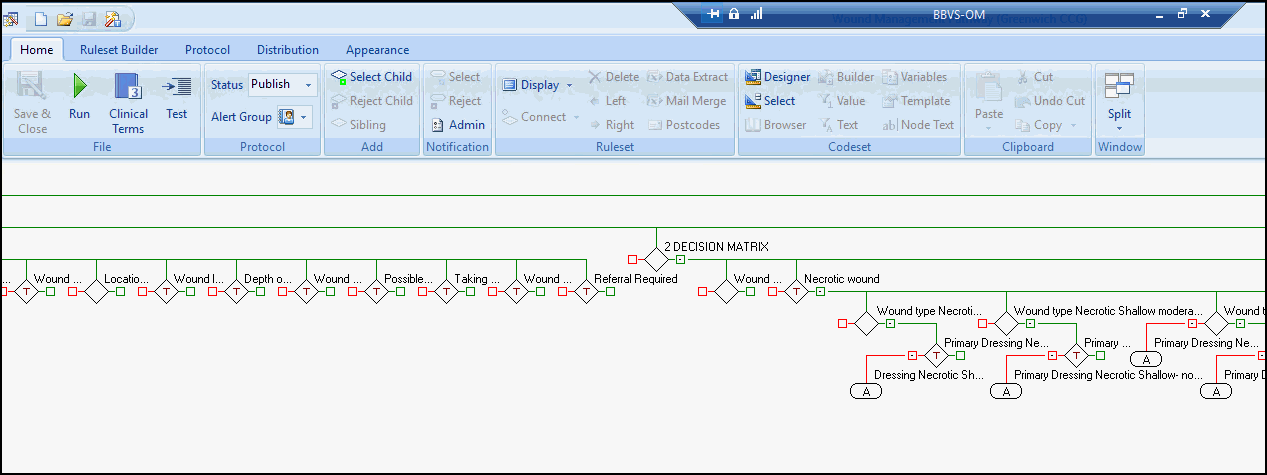Click the open folder icon in quick access toolbar
The width and height of the screenshot is (1267, 475).
65,18
